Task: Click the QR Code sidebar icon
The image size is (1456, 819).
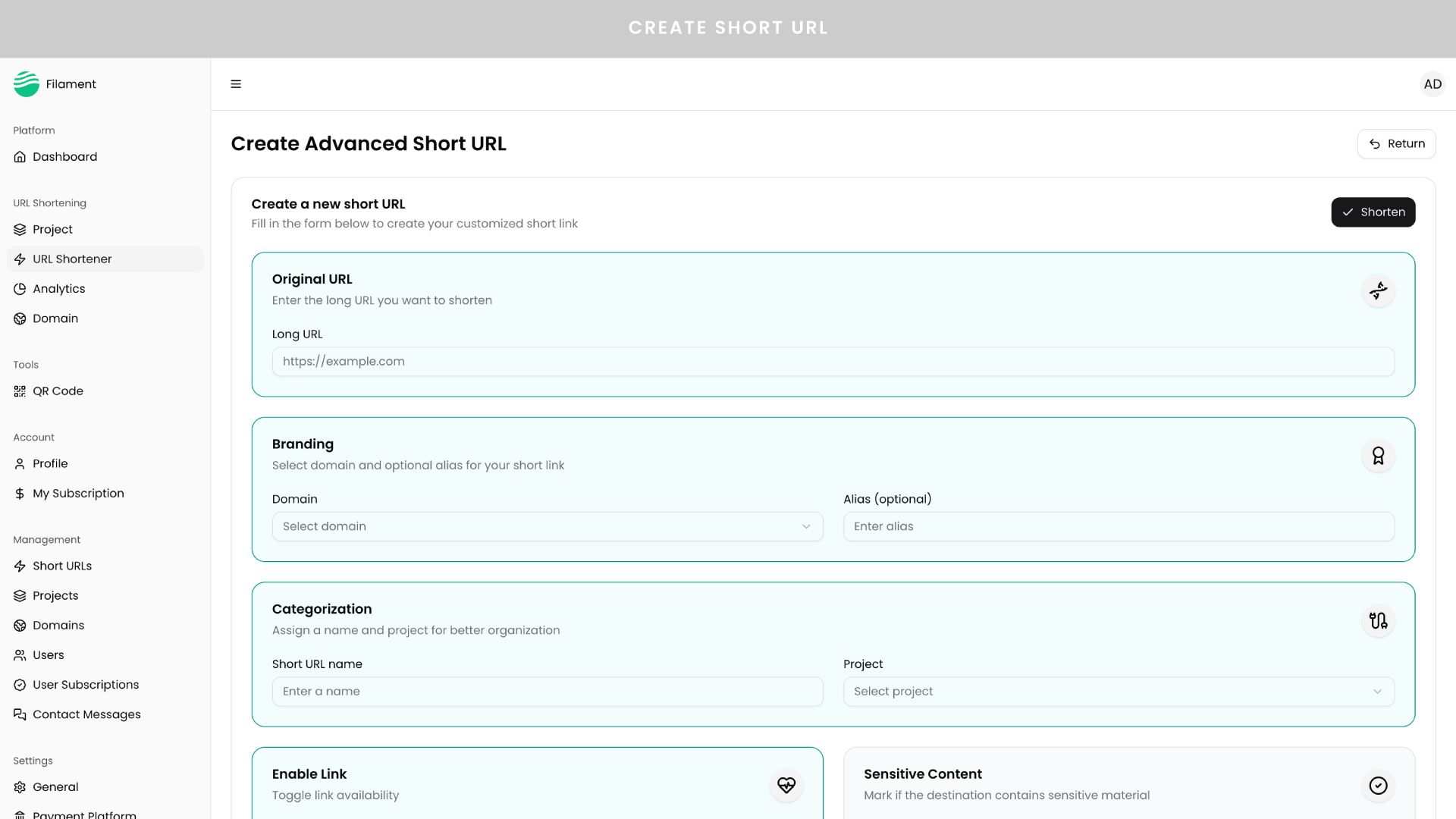Action: tap(20, 391)
